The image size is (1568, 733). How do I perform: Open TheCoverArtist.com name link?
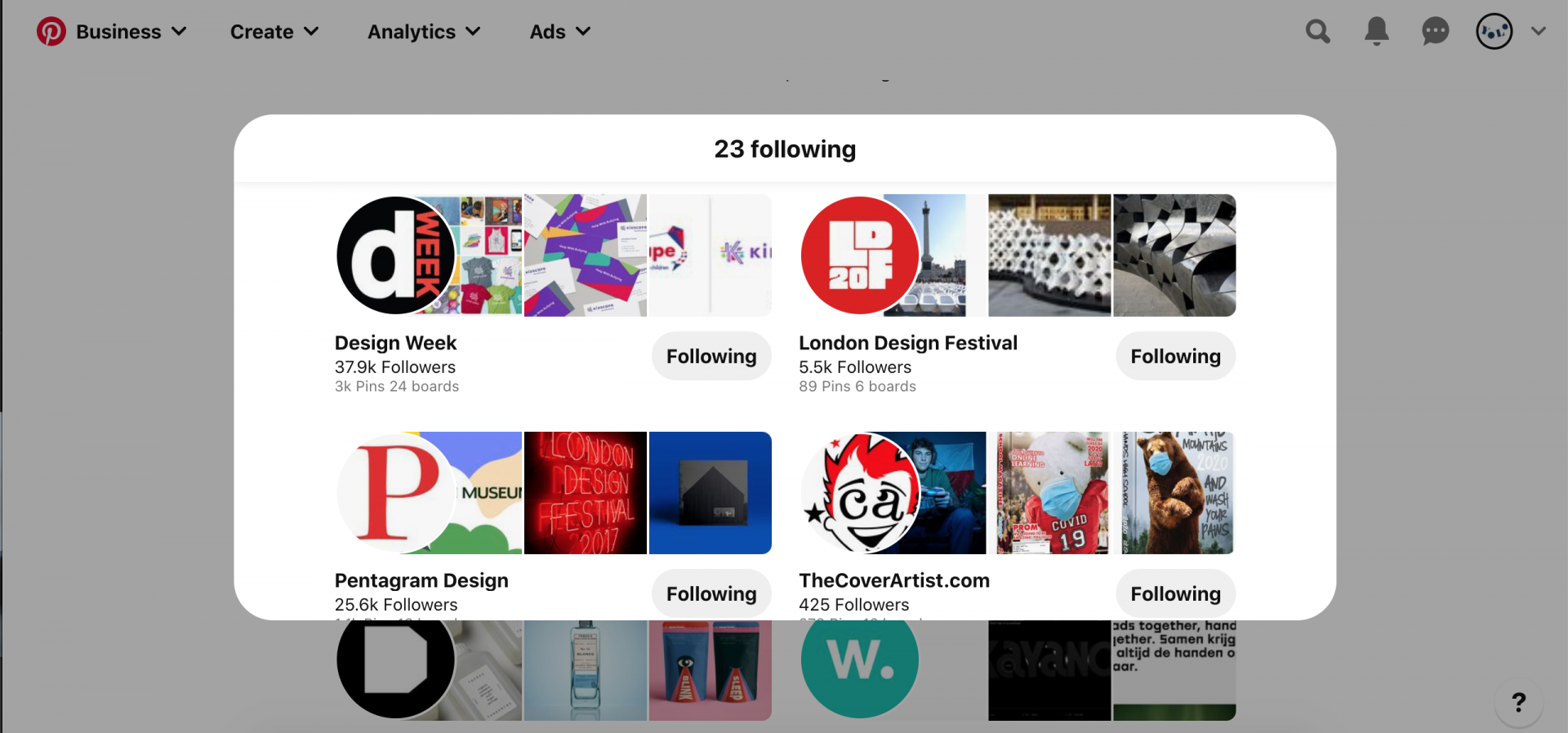pos(894,580)
